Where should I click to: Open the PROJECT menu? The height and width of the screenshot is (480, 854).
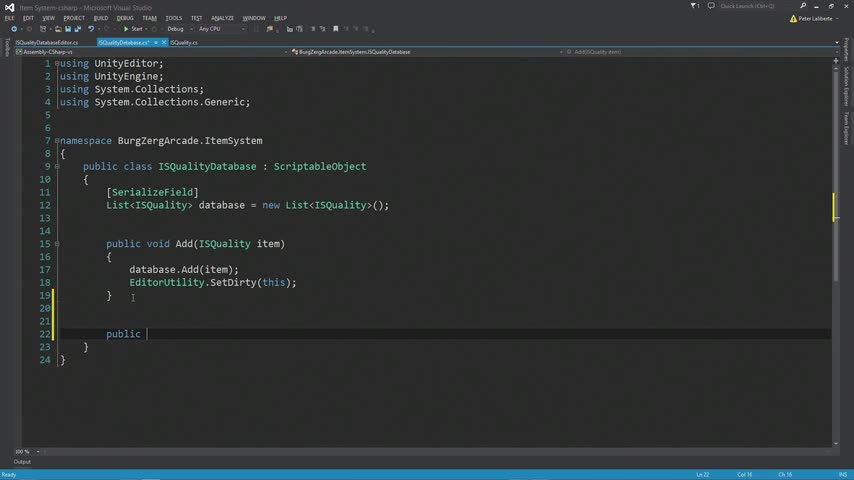pyautogui.click(x=74, y=18)
